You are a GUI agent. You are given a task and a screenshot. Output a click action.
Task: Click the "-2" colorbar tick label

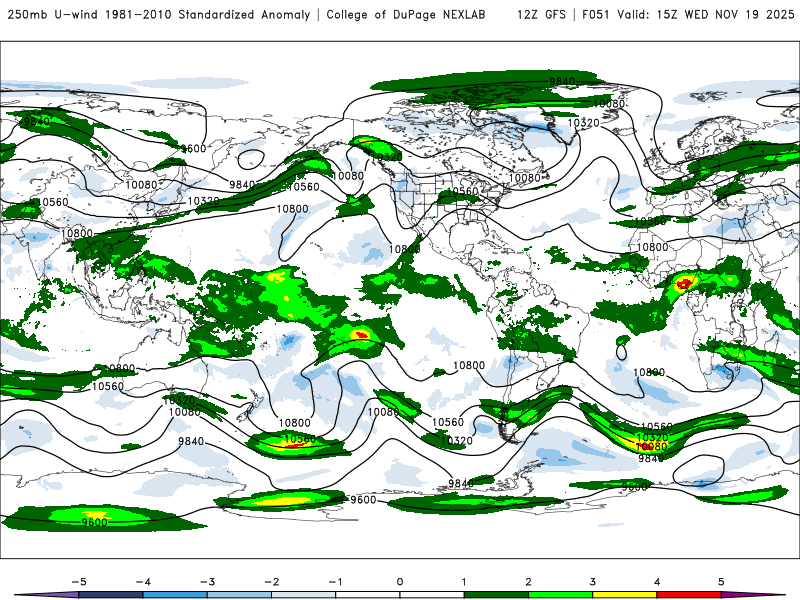tap(271, 582)
